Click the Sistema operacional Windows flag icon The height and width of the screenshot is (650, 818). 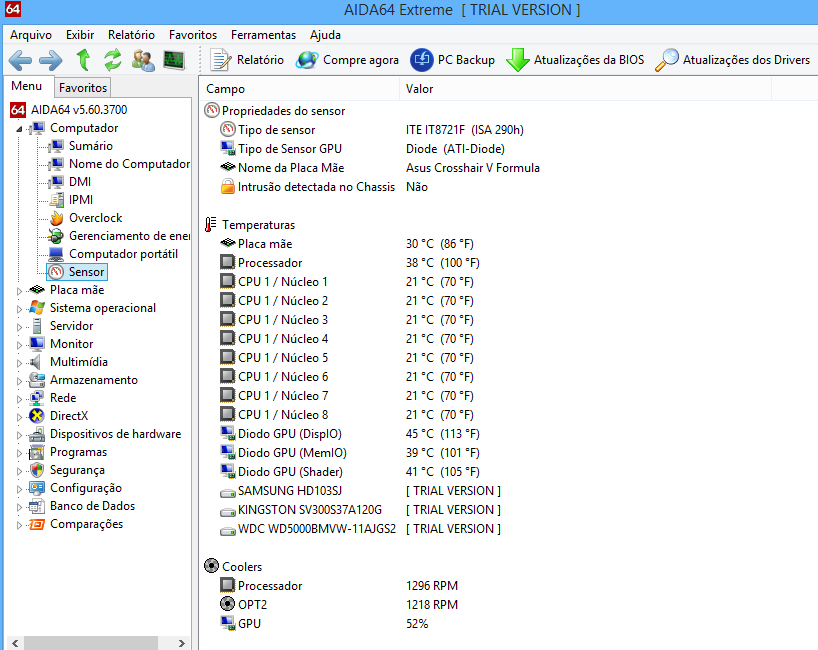coord(37,308)
